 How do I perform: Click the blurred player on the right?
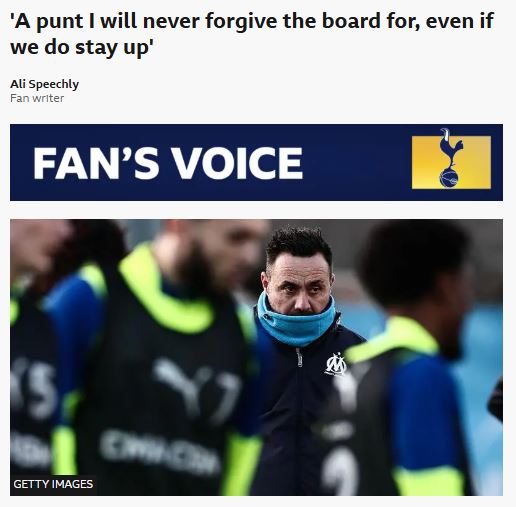[413, 357]
